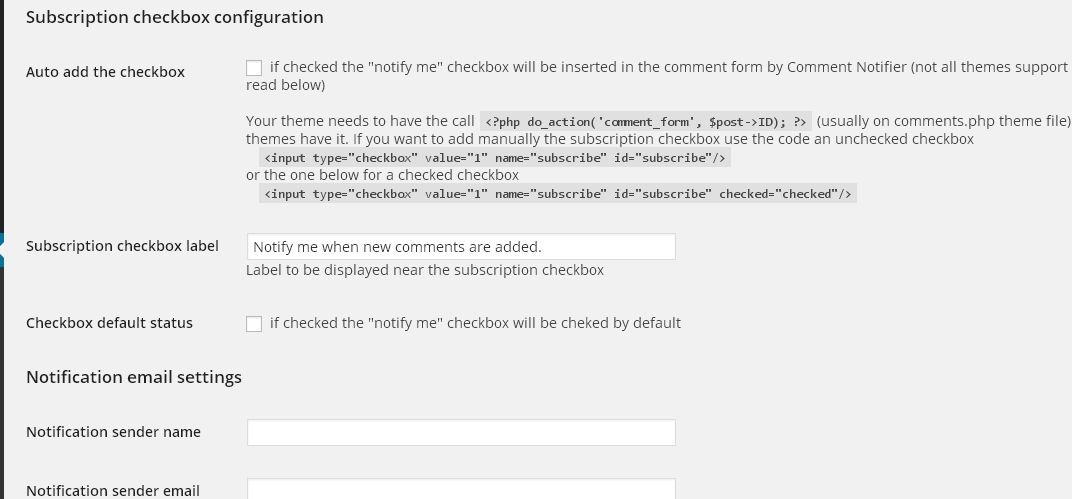
Task: Click the "or the one below" instruction text
Action: coord(382,175)
